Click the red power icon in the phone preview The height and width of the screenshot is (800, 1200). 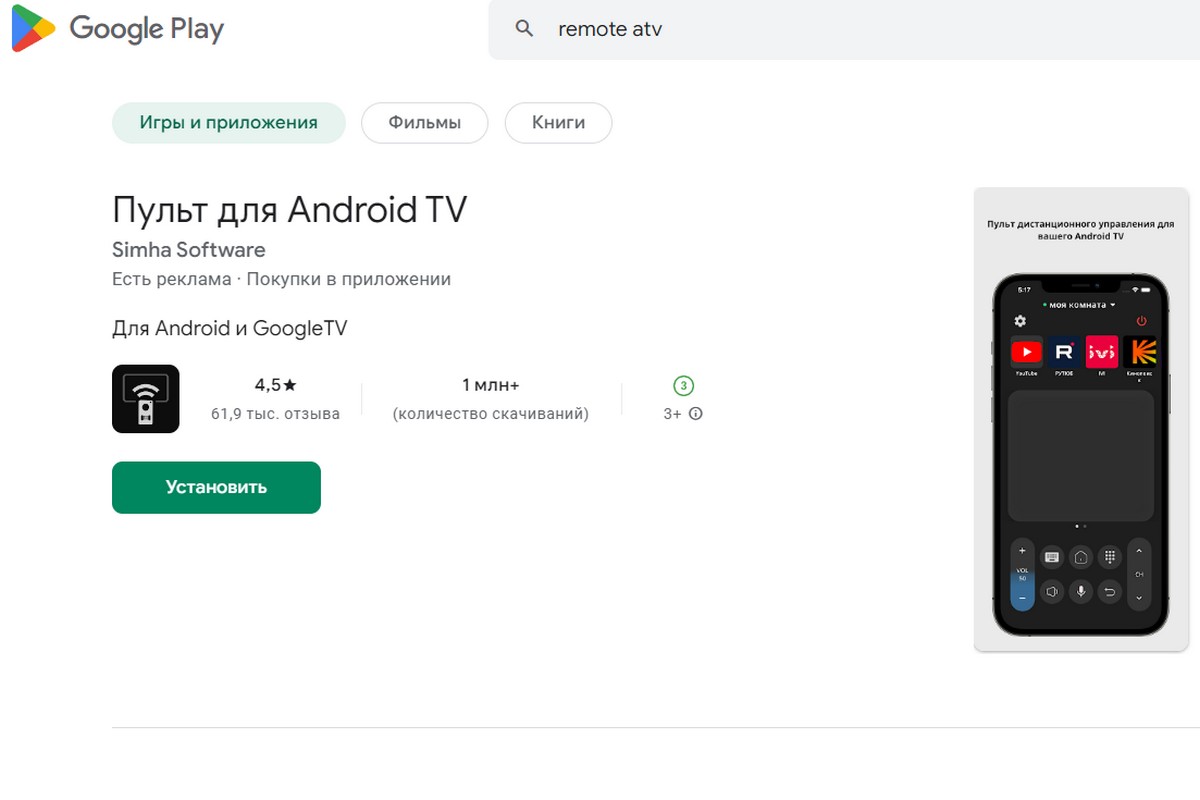tap(1141, 321)
